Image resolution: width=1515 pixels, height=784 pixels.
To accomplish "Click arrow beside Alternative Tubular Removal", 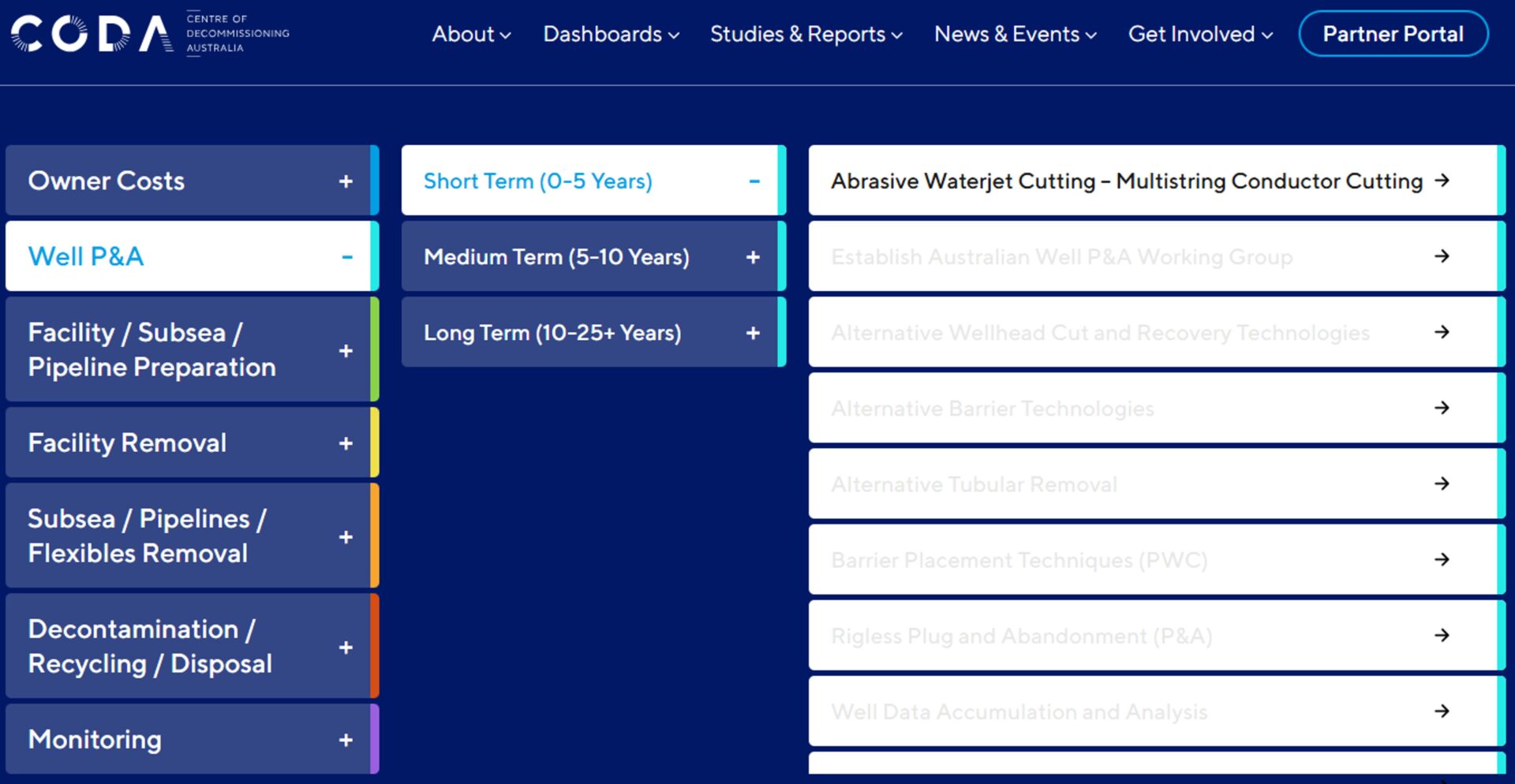I will pyautogui.click(x=1442, y=483).
